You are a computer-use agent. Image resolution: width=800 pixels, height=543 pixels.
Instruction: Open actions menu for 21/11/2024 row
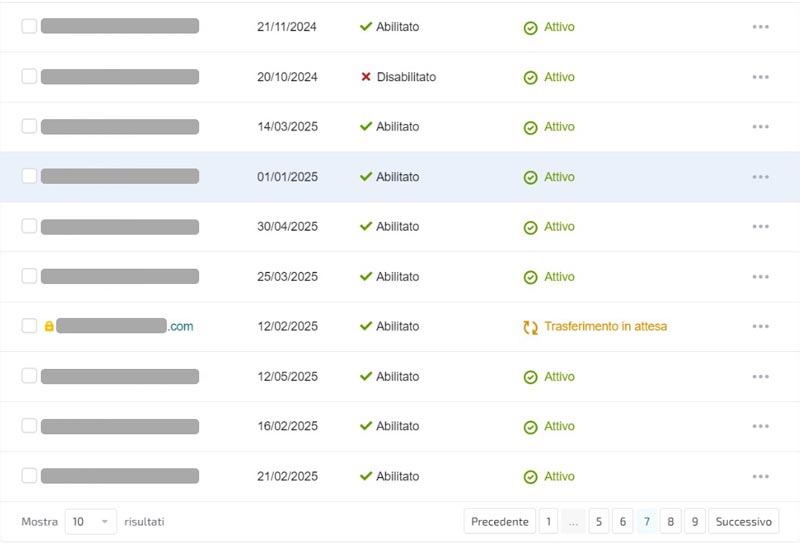(760, 27)
